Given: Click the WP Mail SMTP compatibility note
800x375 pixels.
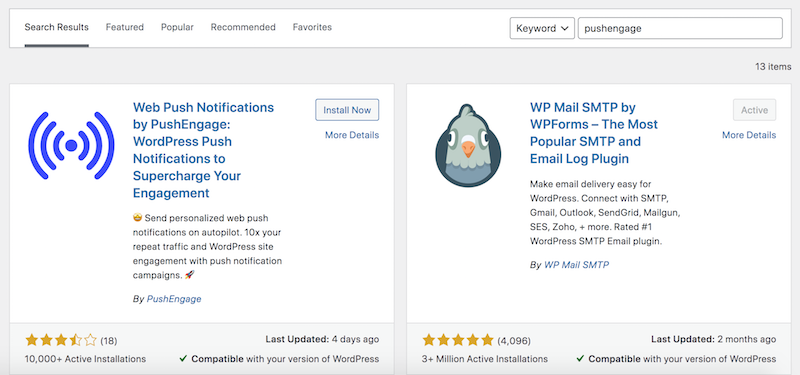Looking at the screenshot, I should (x=676, y=359).
